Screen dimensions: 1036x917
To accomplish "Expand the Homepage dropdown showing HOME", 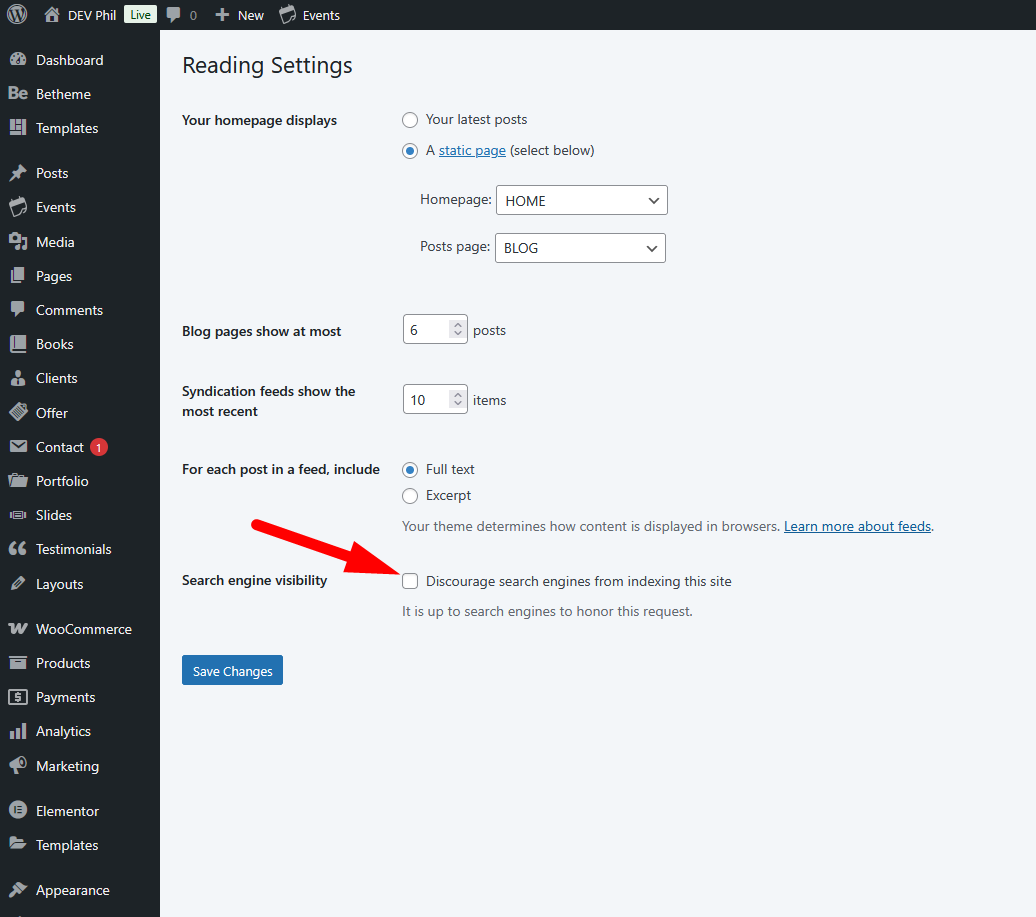I will pos(581,201).
